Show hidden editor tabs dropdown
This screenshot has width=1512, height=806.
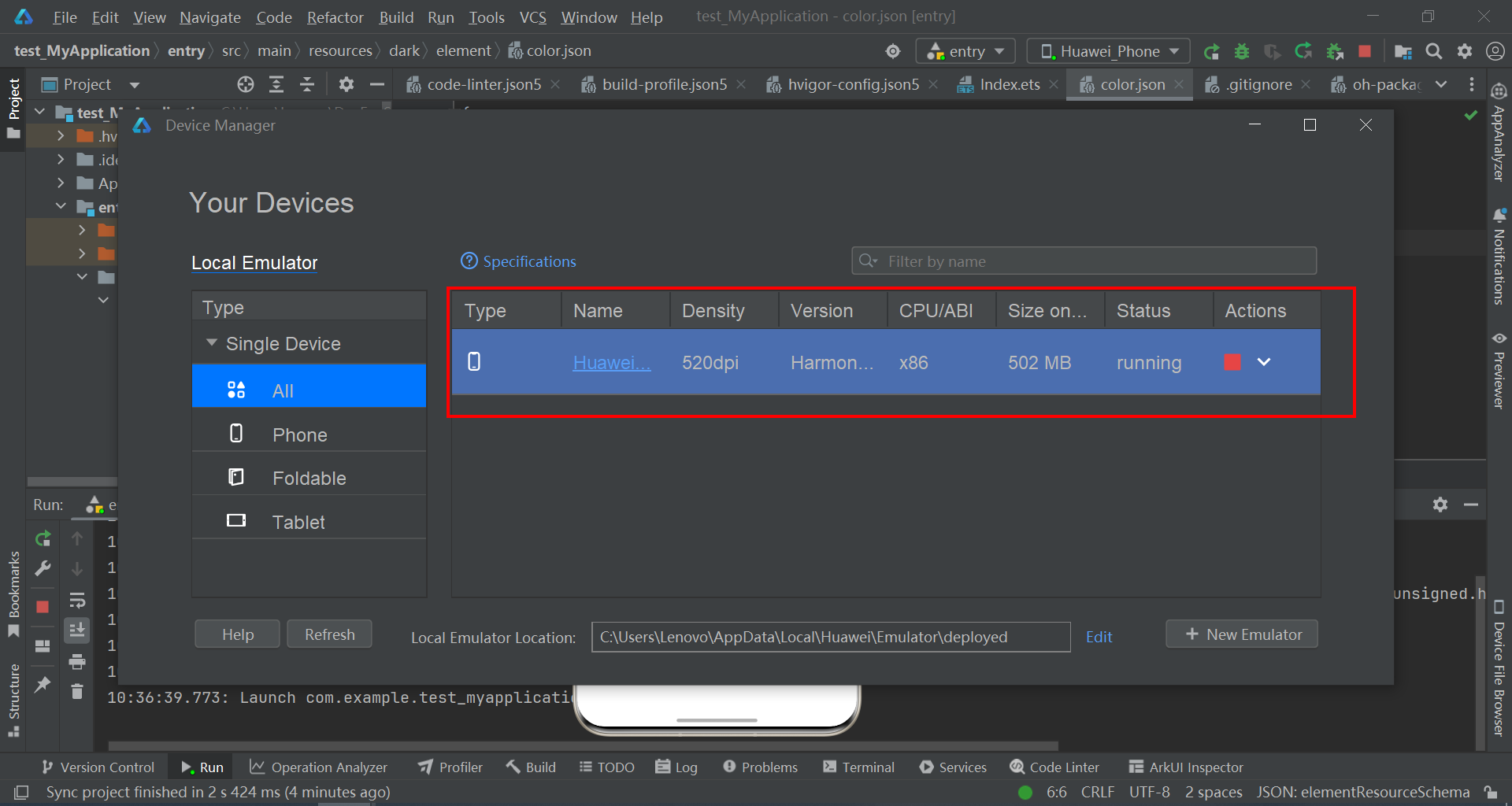(1441, 84)
